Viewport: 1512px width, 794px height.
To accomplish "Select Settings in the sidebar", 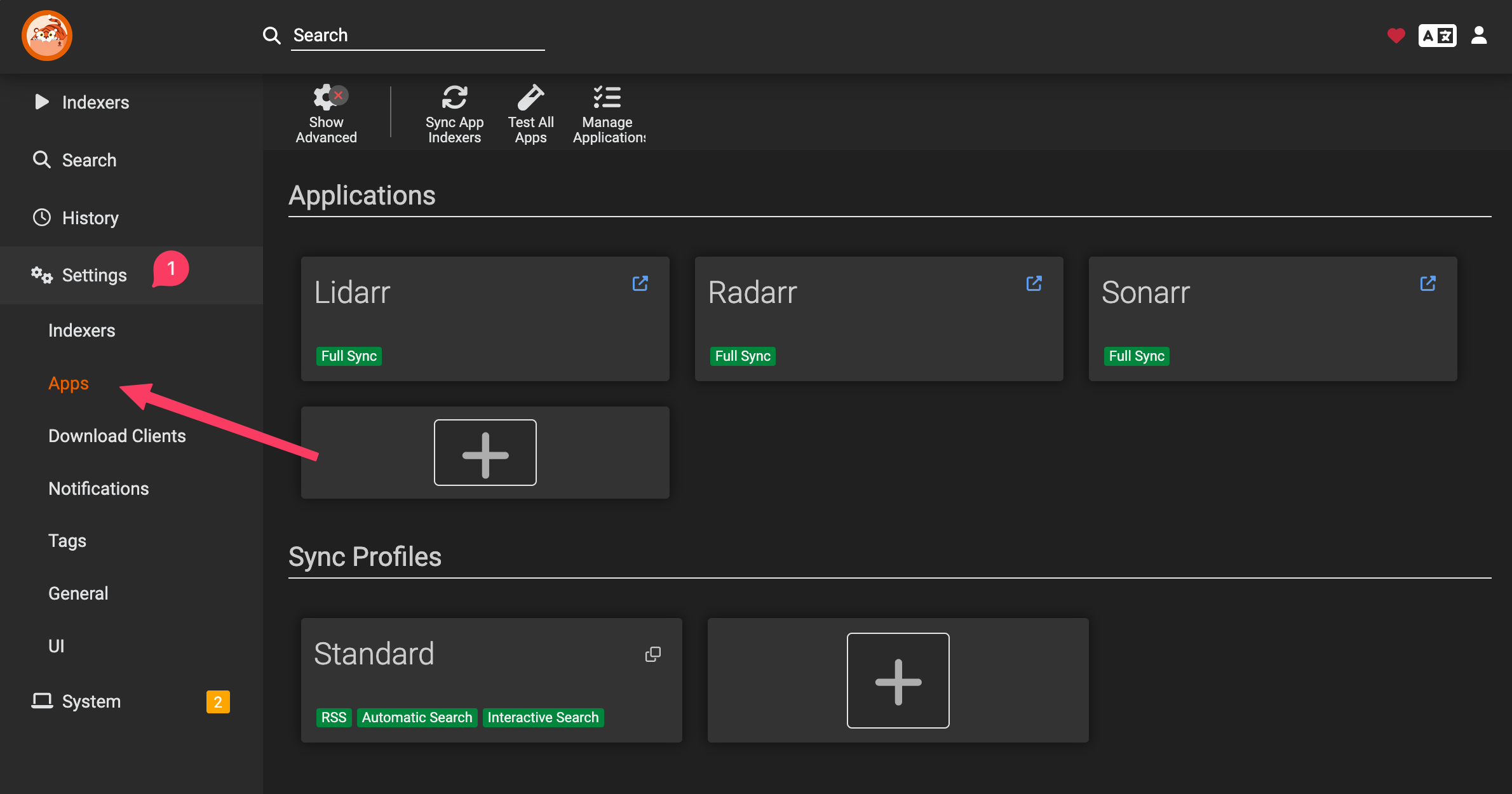I will pos(132,275).
